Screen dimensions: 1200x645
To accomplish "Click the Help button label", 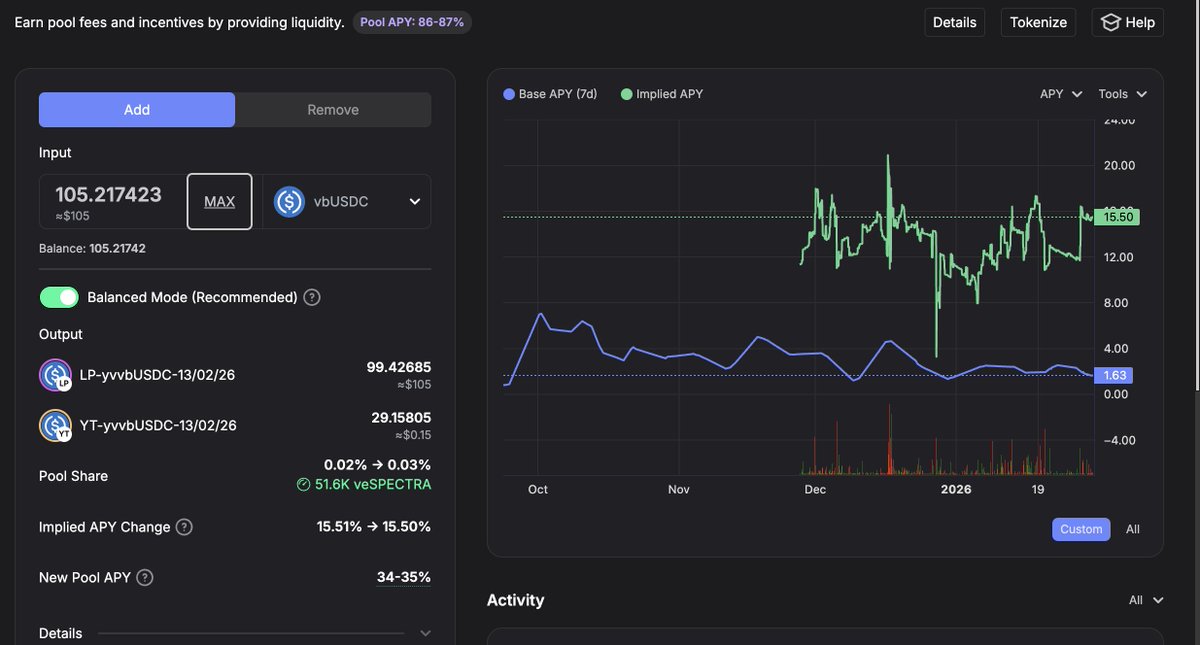I will (x=1140, y=22).
